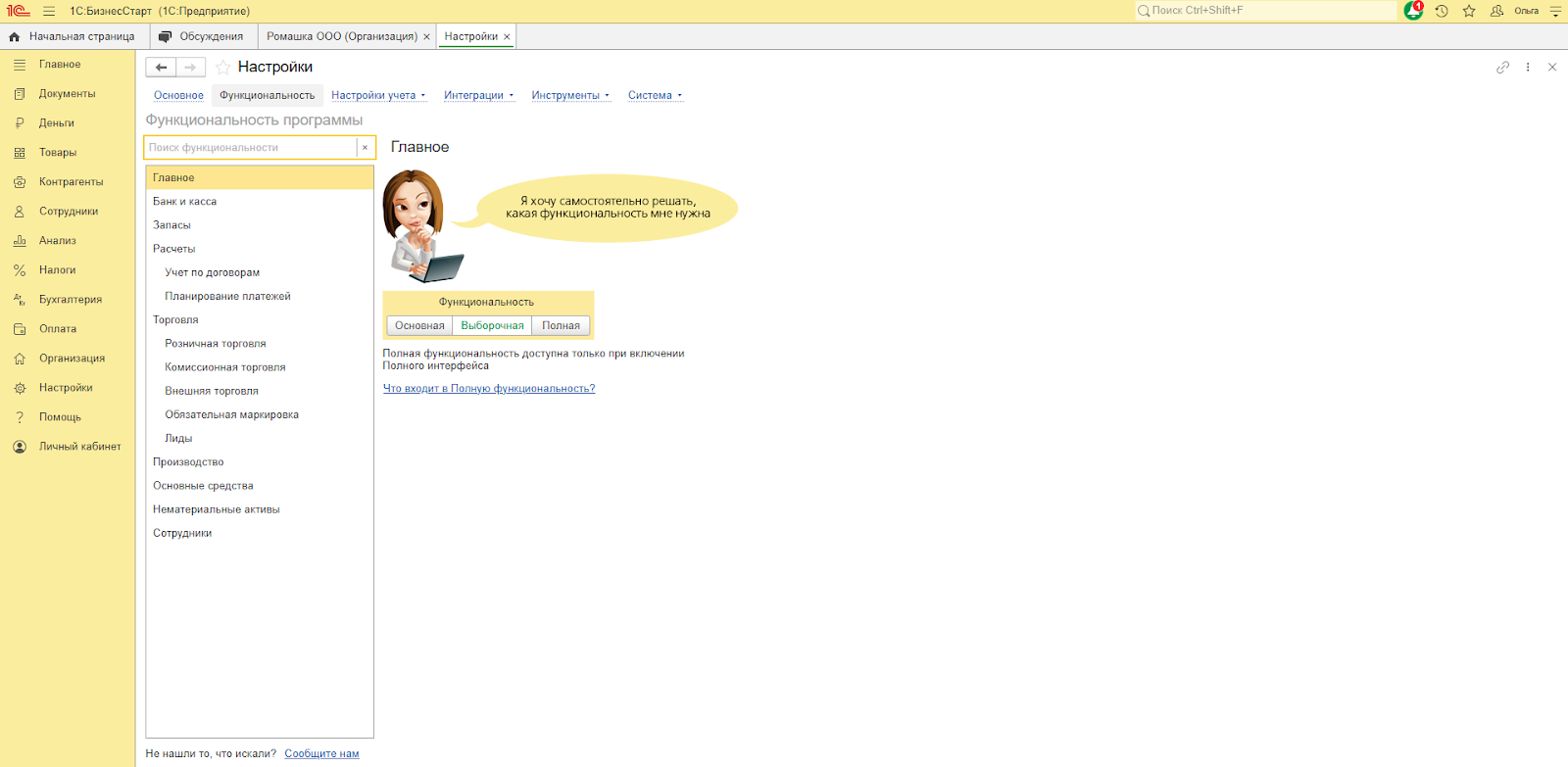Image resolution: width=1568 pixels, height=767 pixels.
Task: Click the back navigation arrow
Action: click(162, 67)
